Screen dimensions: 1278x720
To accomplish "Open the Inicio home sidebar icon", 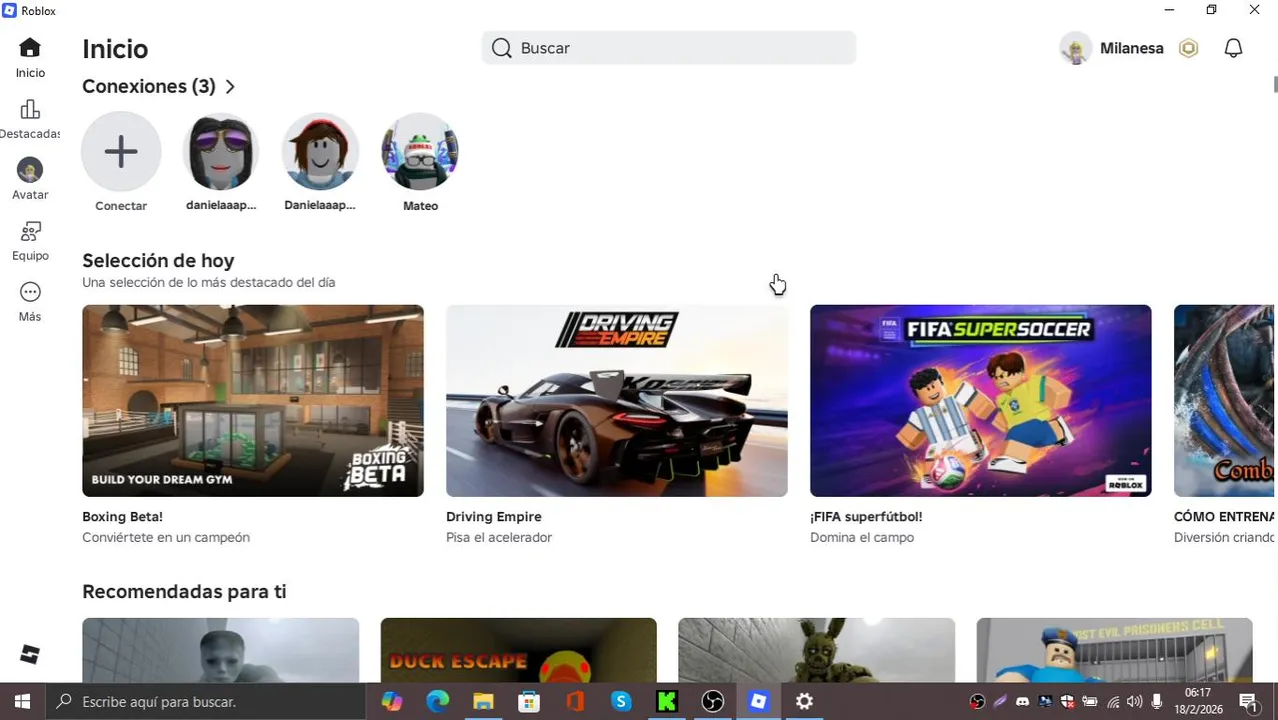I will click(30, 48).
